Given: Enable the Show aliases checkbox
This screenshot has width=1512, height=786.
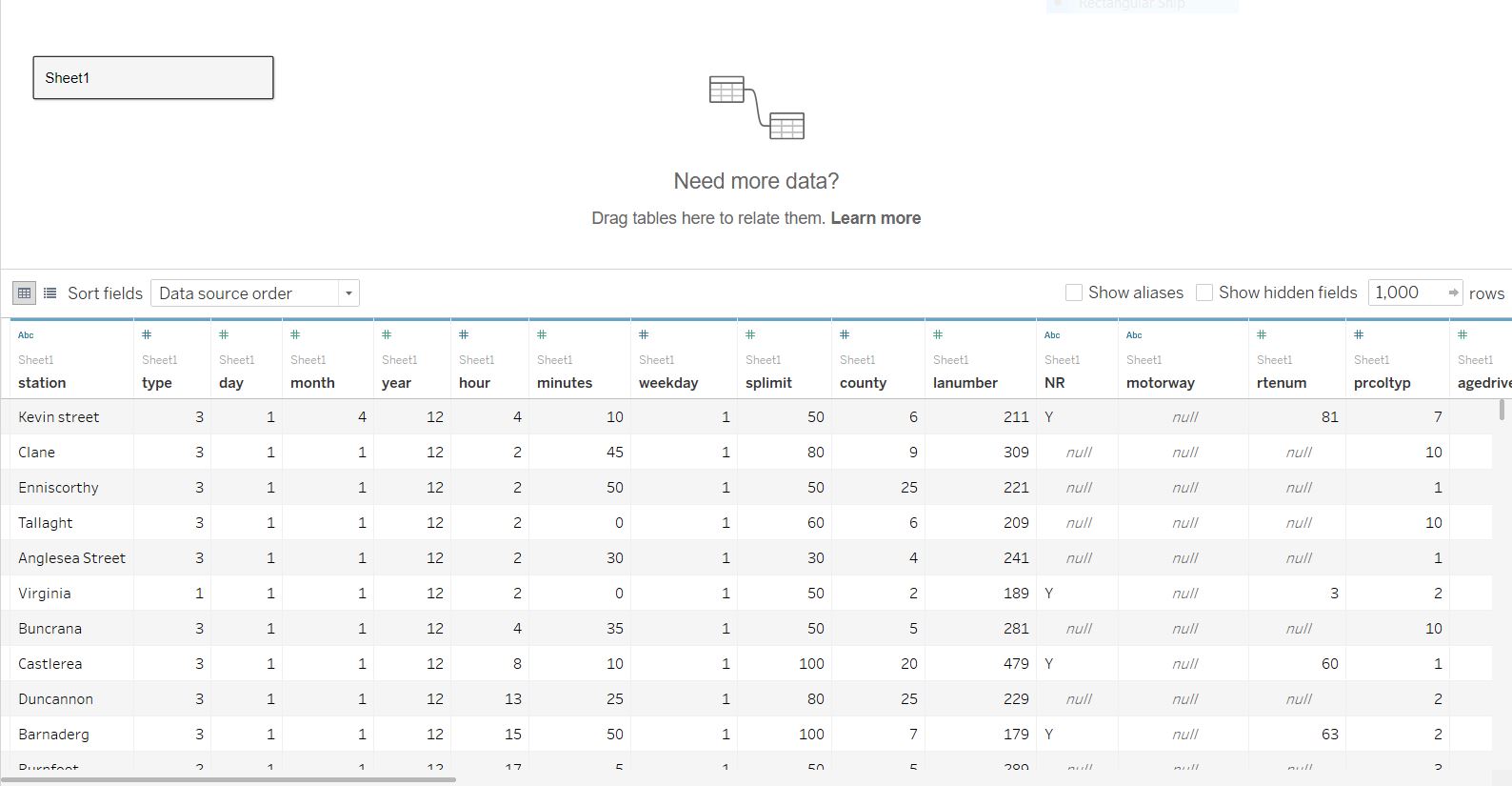Looking at the screenshot, I should pos(1074,292).
